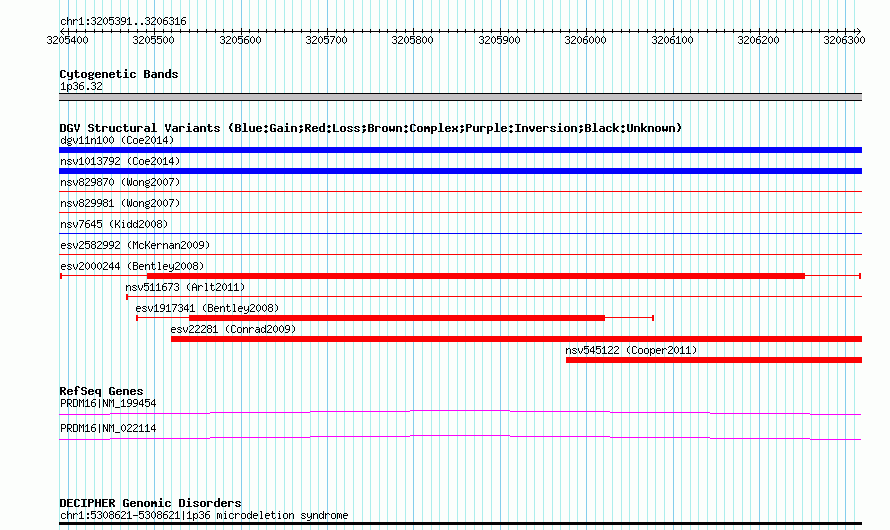Click ruler position 3205400
890x530 pixels.
[x=68, y=40]
